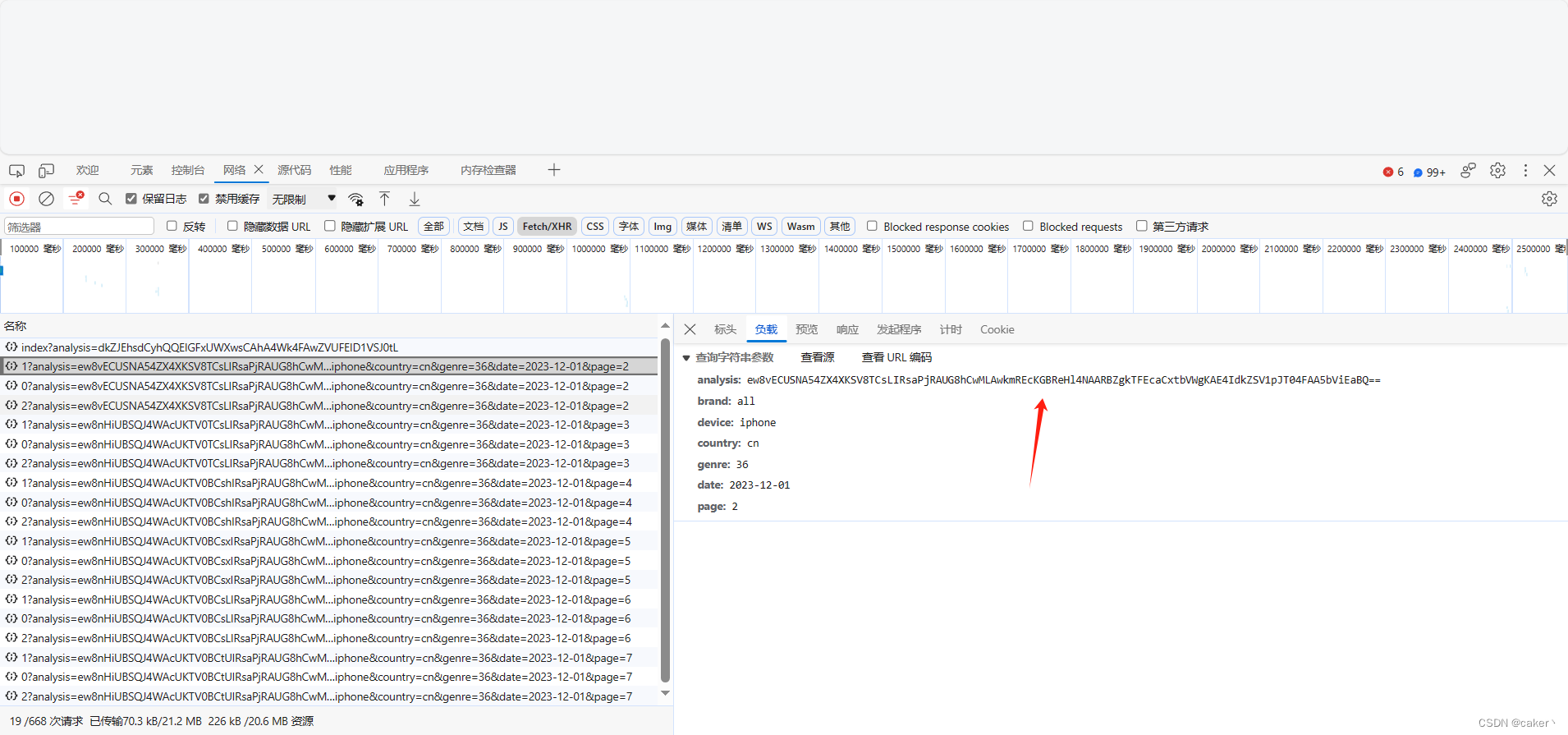Open 计时 request tab
This screenshot has height=735, width=1568.
pos(951,329)
